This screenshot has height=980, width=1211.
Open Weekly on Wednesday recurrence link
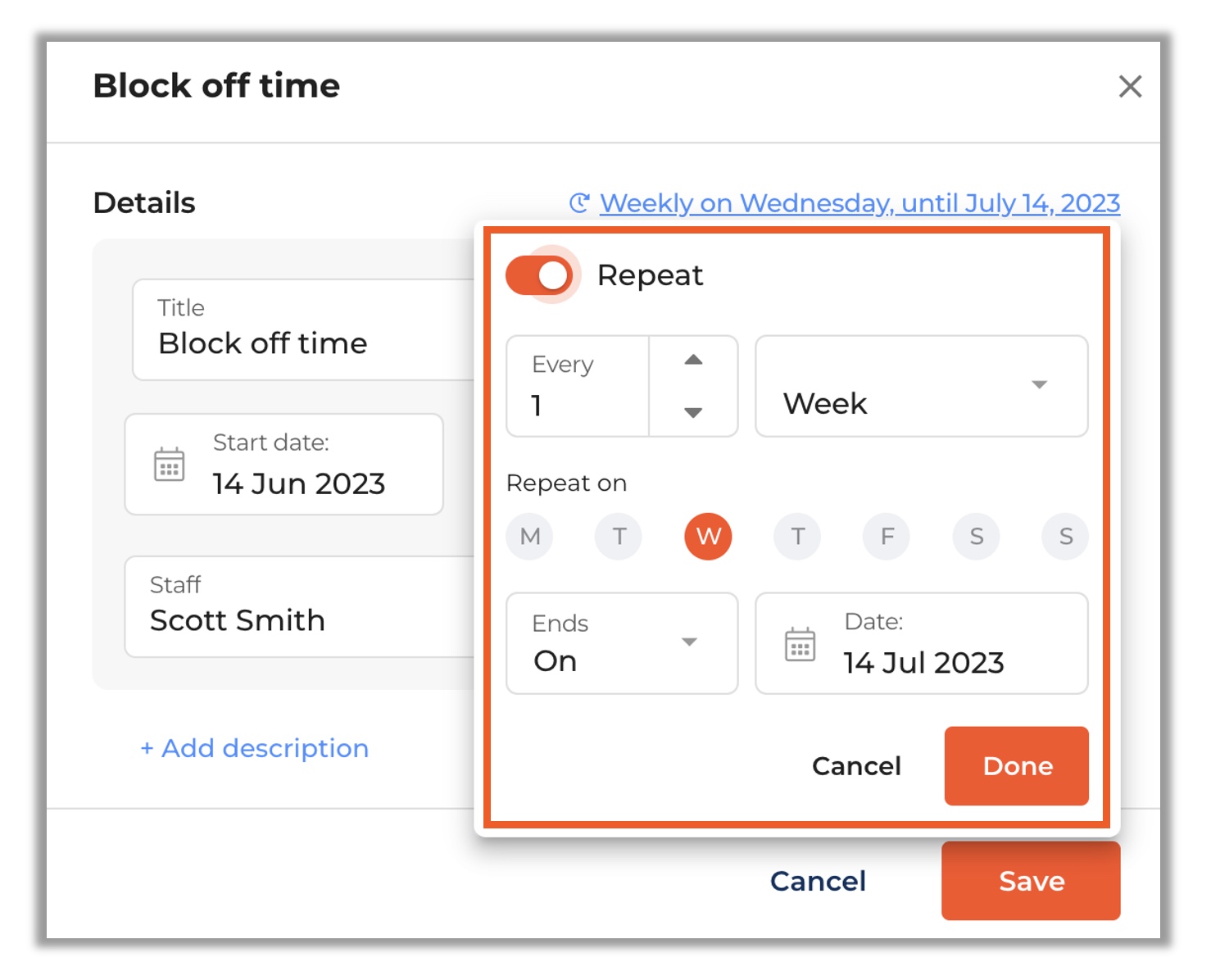tap(859, 202)
